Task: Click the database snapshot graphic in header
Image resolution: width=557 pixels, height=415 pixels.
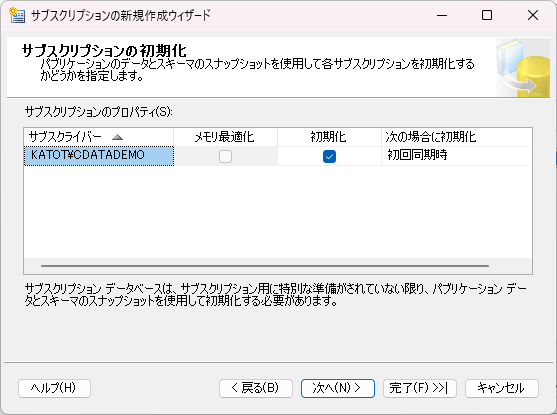Action: pyautogui.click(x=522, y=68)
